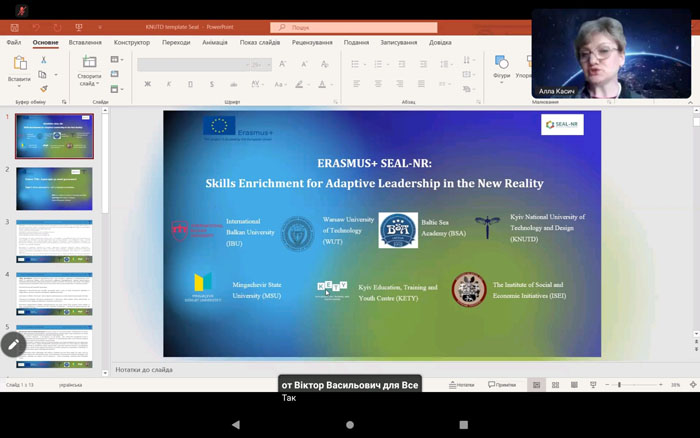
Task: Toggle the Notes (Нотатки) pane button
Action: point(461,385)
